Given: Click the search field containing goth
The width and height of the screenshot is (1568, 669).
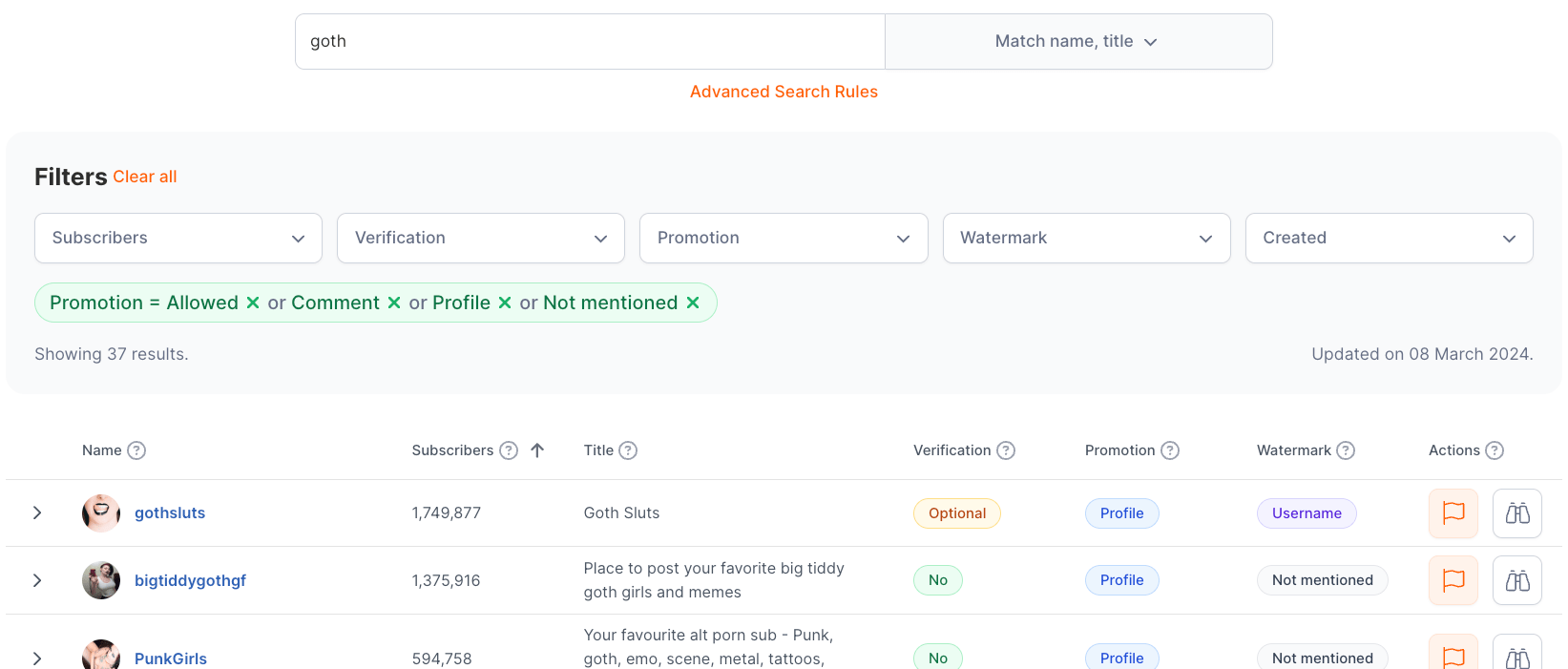Looking at the screenshot, I should pos(590,41).
